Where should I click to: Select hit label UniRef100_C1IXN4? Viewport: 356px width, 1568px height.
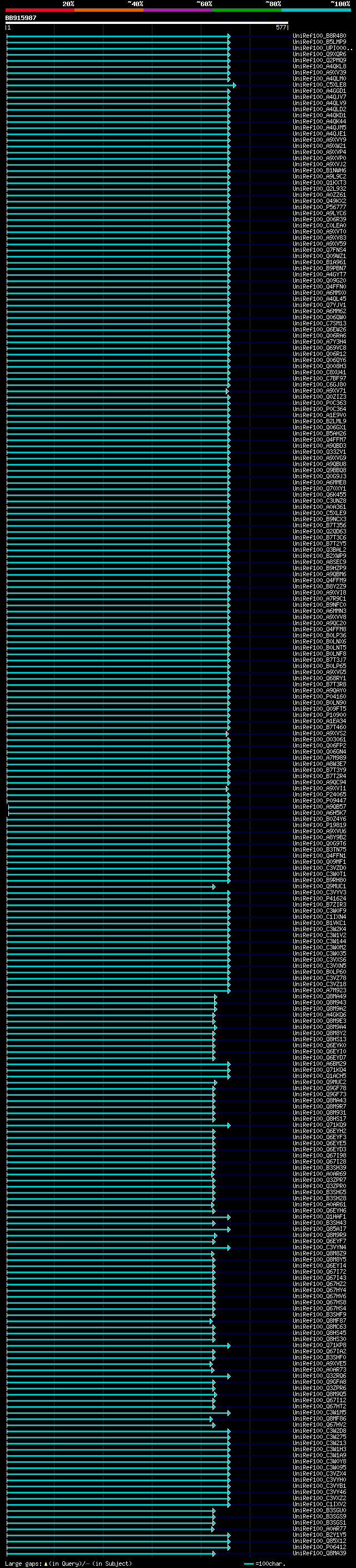(319, 917)
